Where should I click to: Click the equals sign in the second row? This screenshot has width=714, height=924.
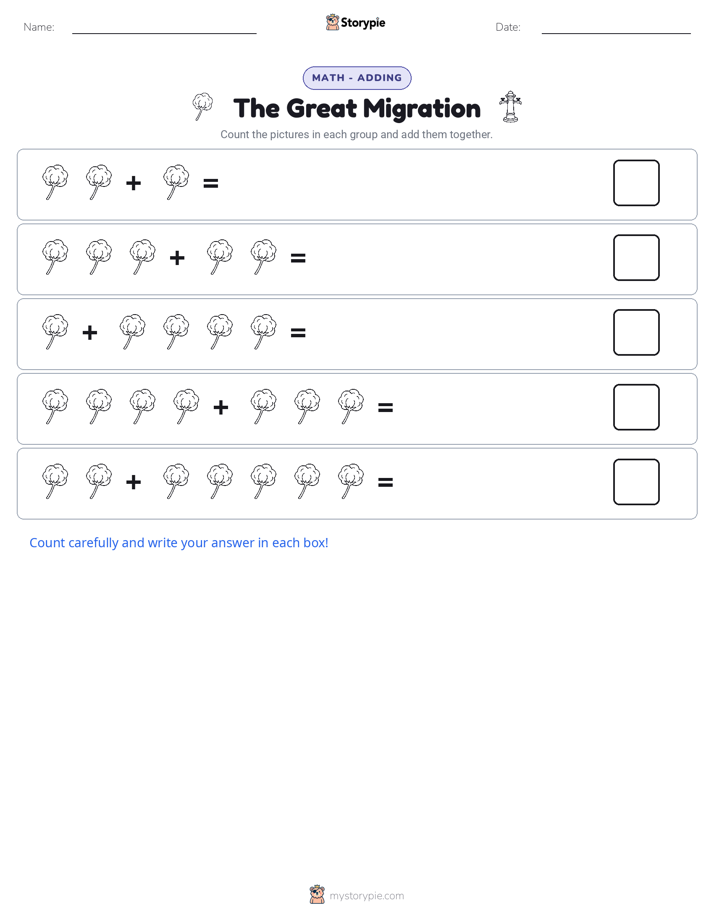click(x=298, y=258)
